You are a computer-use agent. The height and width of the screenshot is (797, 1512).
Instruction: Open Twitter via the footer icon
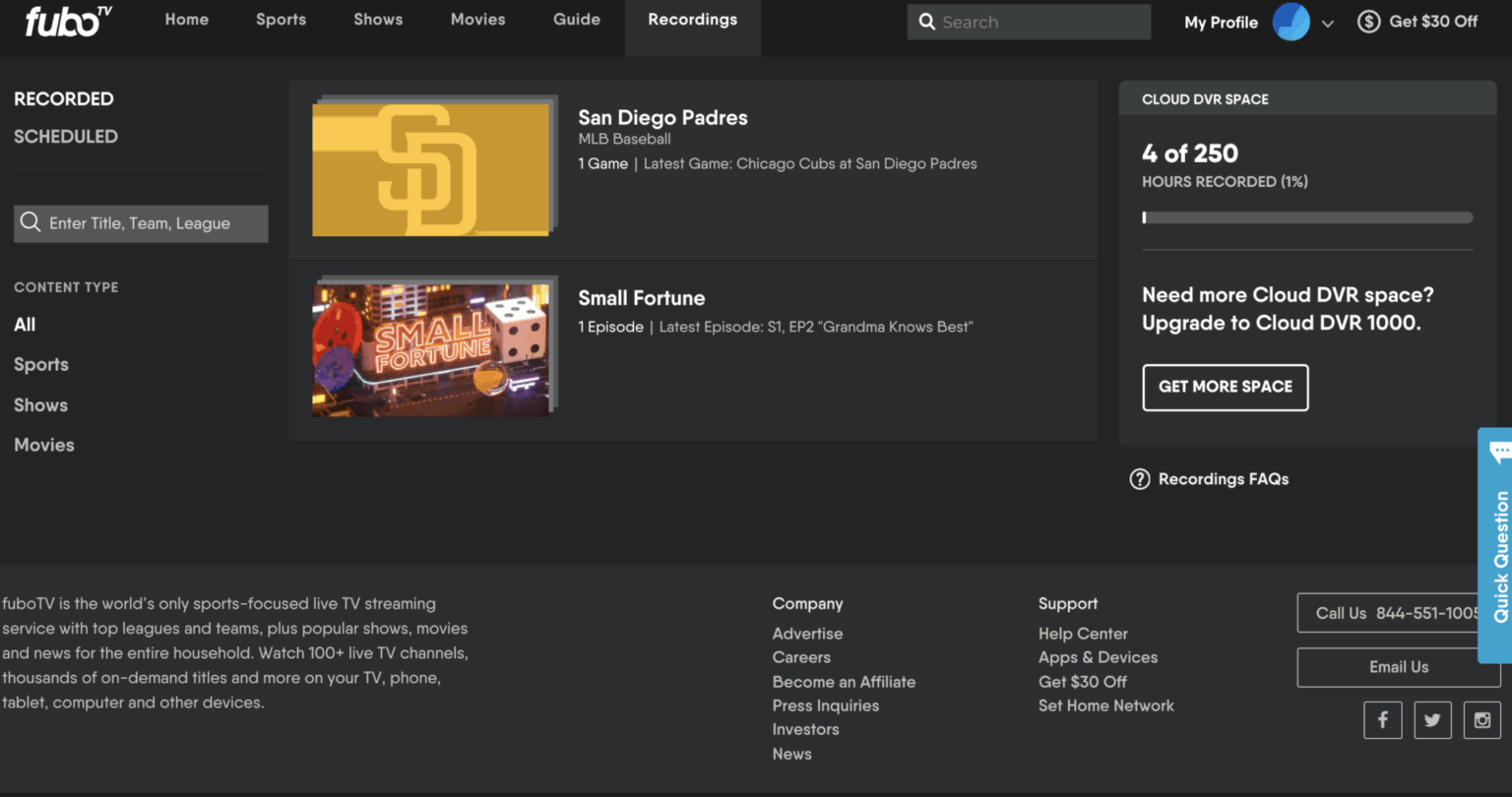click(1432, 719)
